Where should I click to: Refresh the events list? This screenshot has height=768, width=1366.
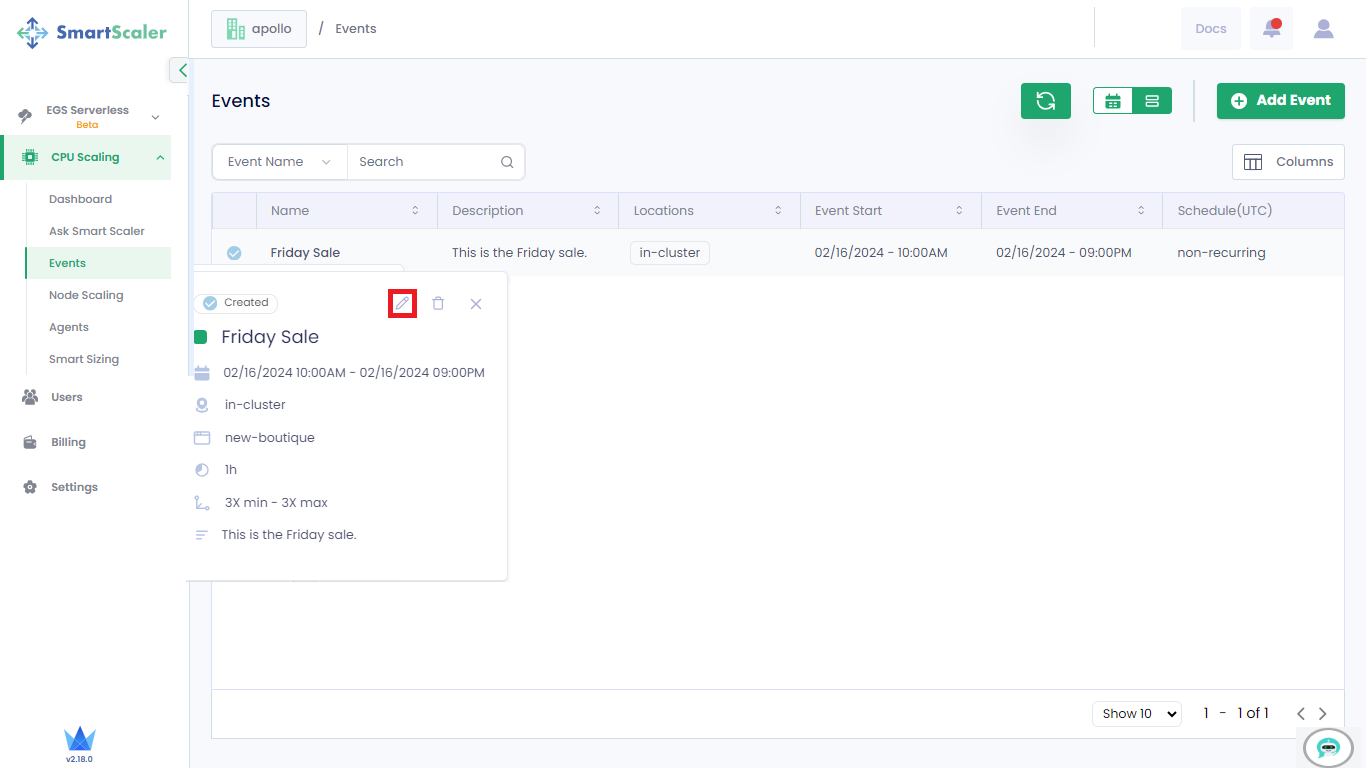[1045, 101]
